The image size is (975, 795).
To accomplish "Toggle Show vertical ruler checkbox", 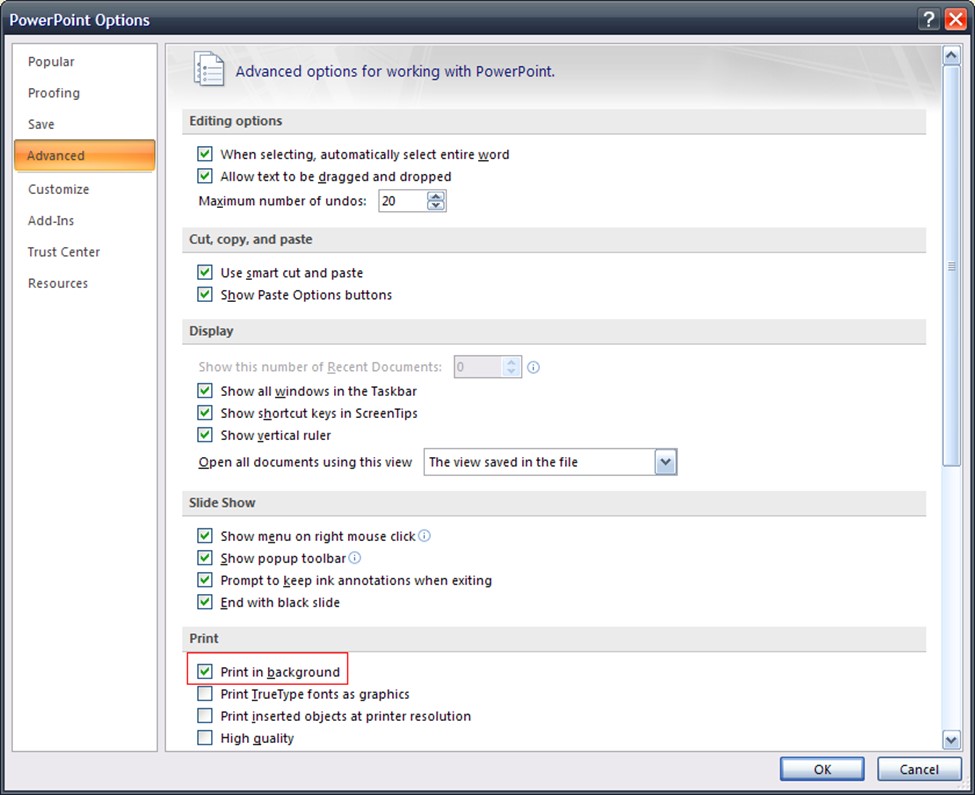I will [x=205, y=435].
